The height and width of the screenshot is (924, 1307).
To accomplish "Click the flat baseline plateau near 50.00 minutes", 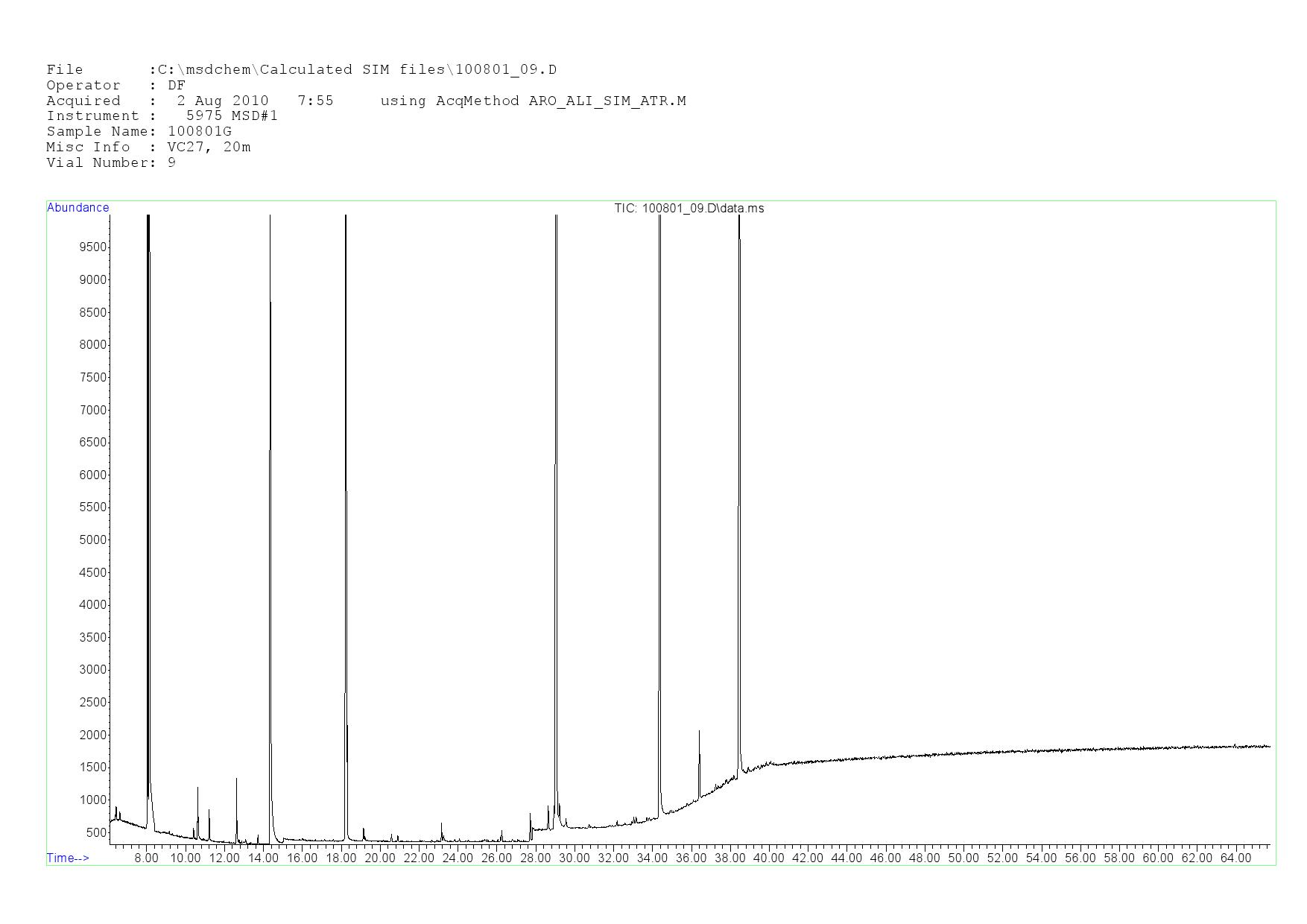I will click(963, 753).
